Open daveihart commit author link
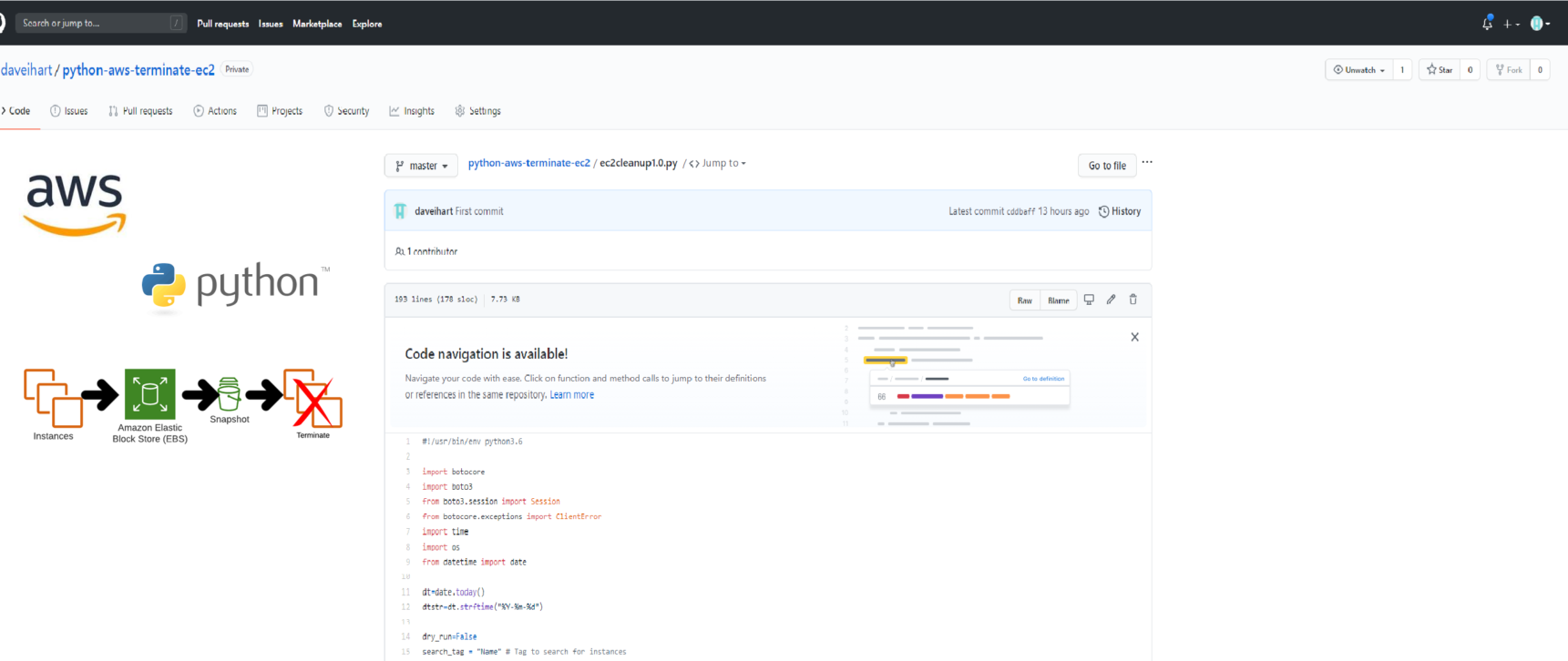Image resolution: width=1568 pixels, height=661 pixels. click(x=434, y=211)
